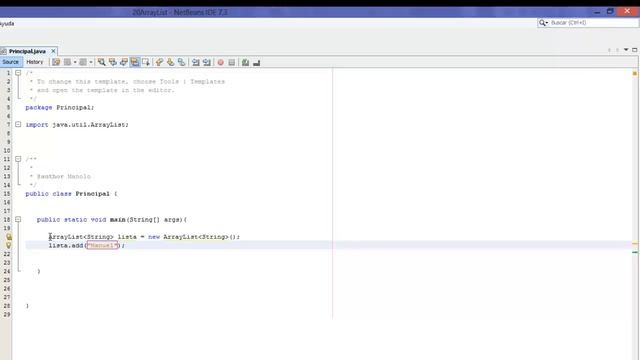Click the Uncomment lines icon
640x360 pixels.
pos(256,62)
